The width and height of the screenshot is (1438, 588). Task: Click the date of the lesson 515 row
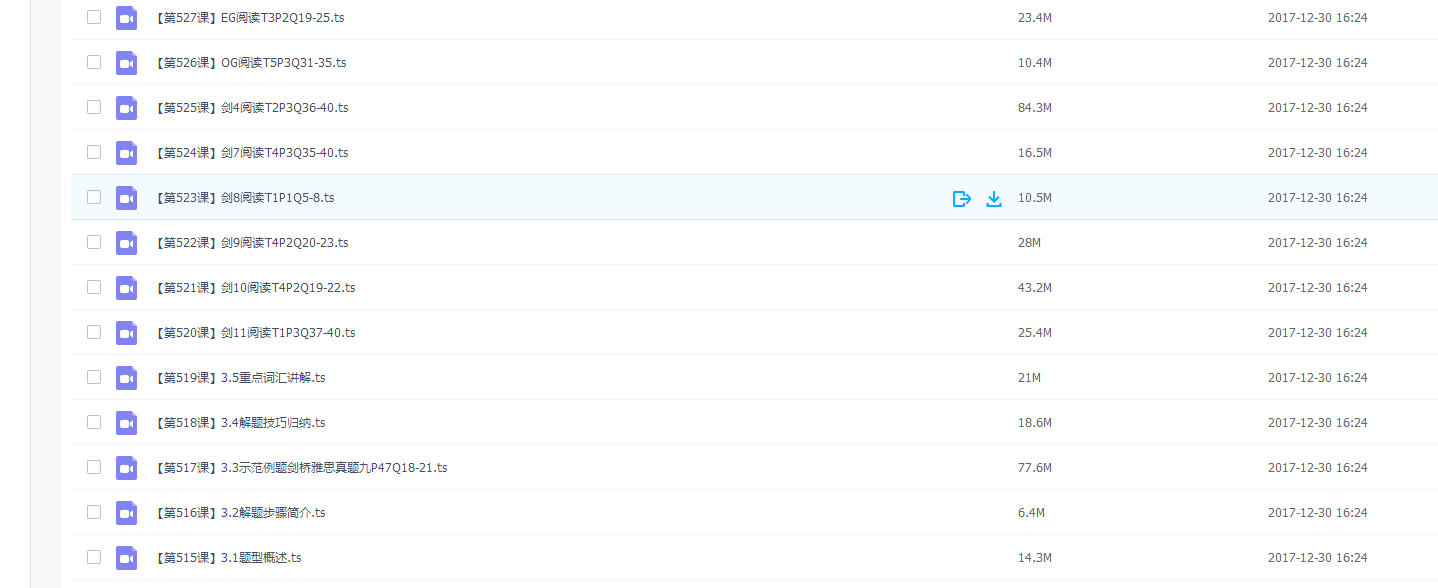(1317, 558)
